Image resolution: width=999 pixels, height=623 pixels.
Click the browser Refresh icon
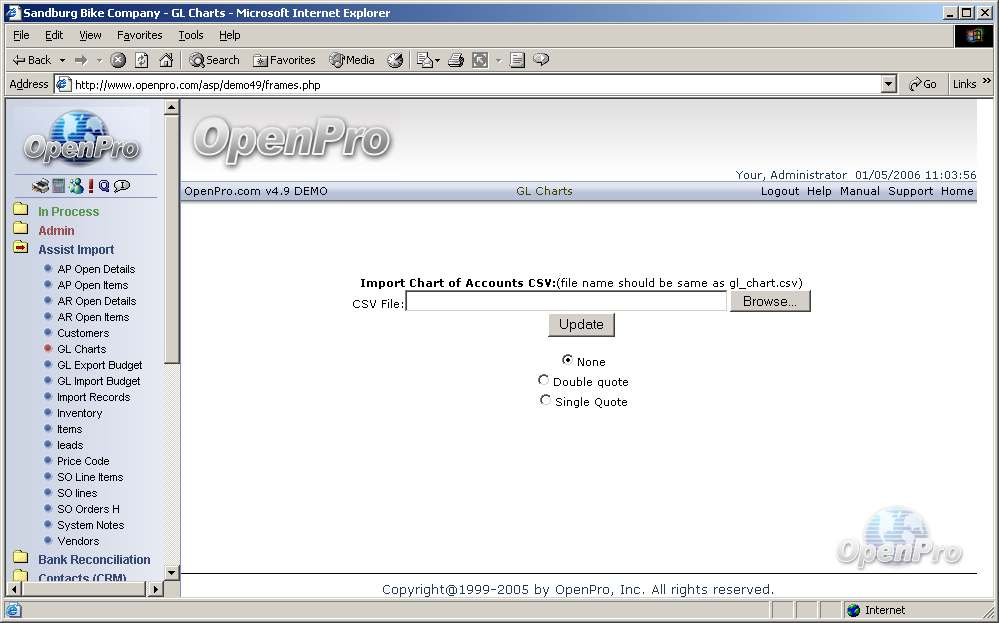pos(142,60)
